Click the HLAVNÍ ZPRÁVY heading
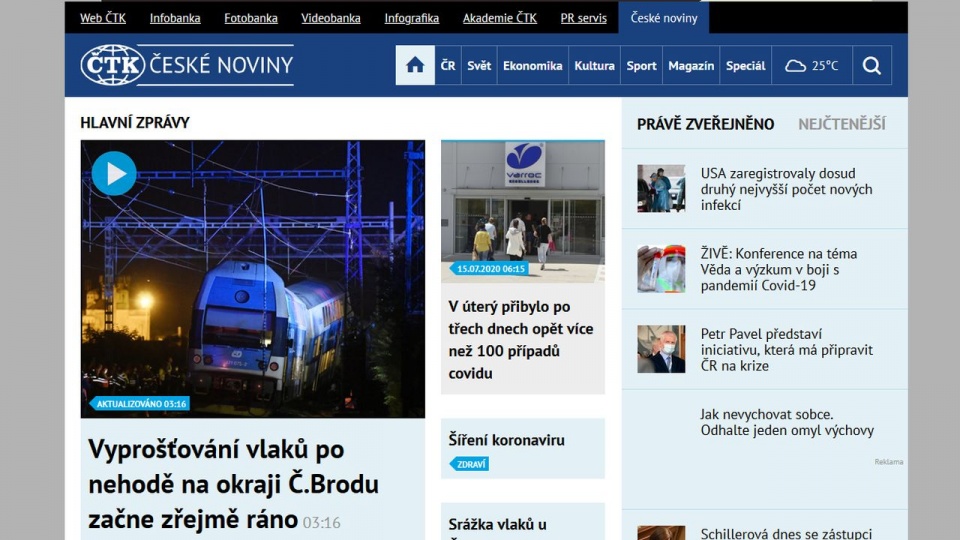This screenshot has height=540, width=960. pyautogui.click(x=135, y=122)
